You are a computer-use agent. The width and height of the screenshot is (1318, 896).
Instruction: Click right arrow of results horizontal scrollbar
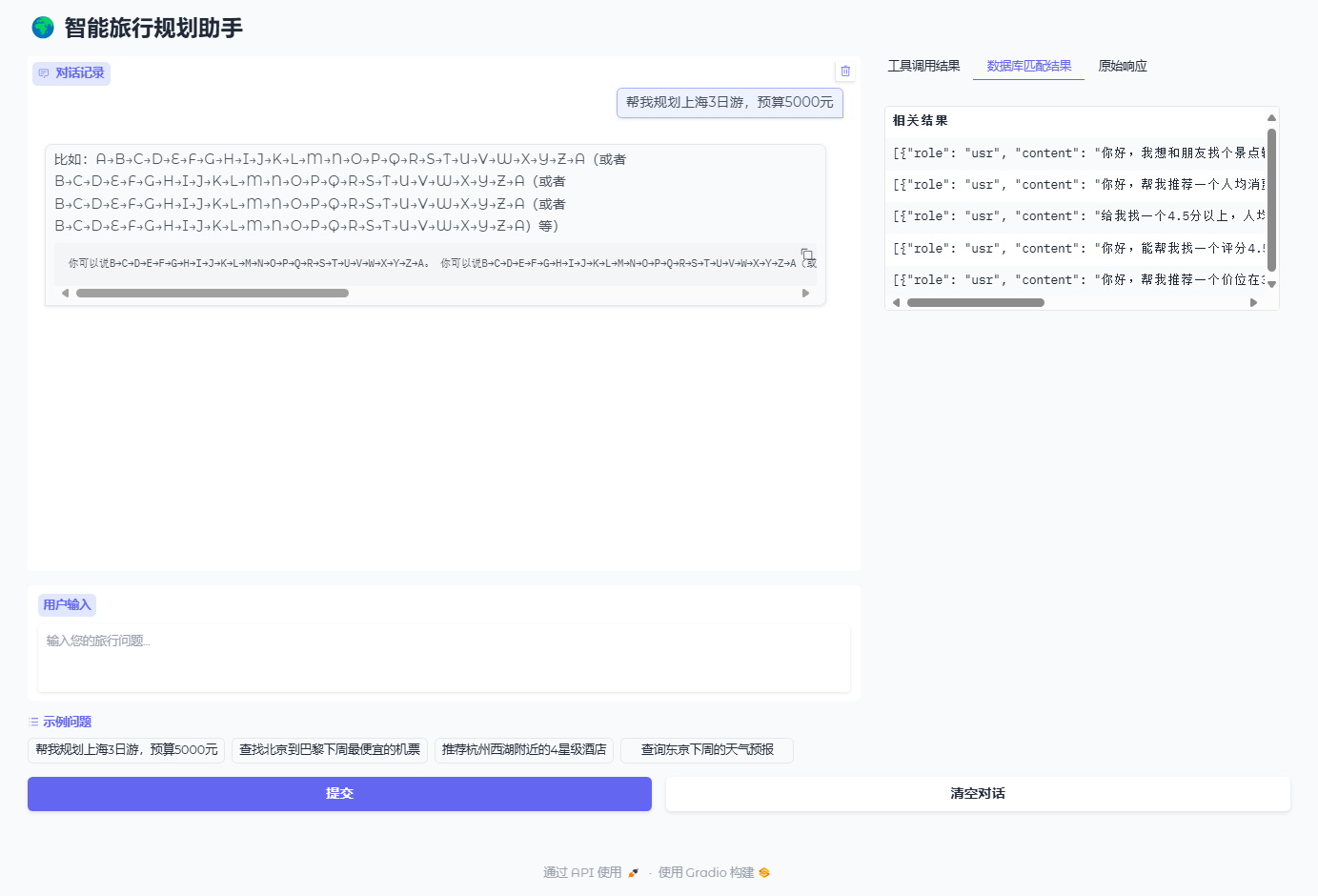point(1254,303)
